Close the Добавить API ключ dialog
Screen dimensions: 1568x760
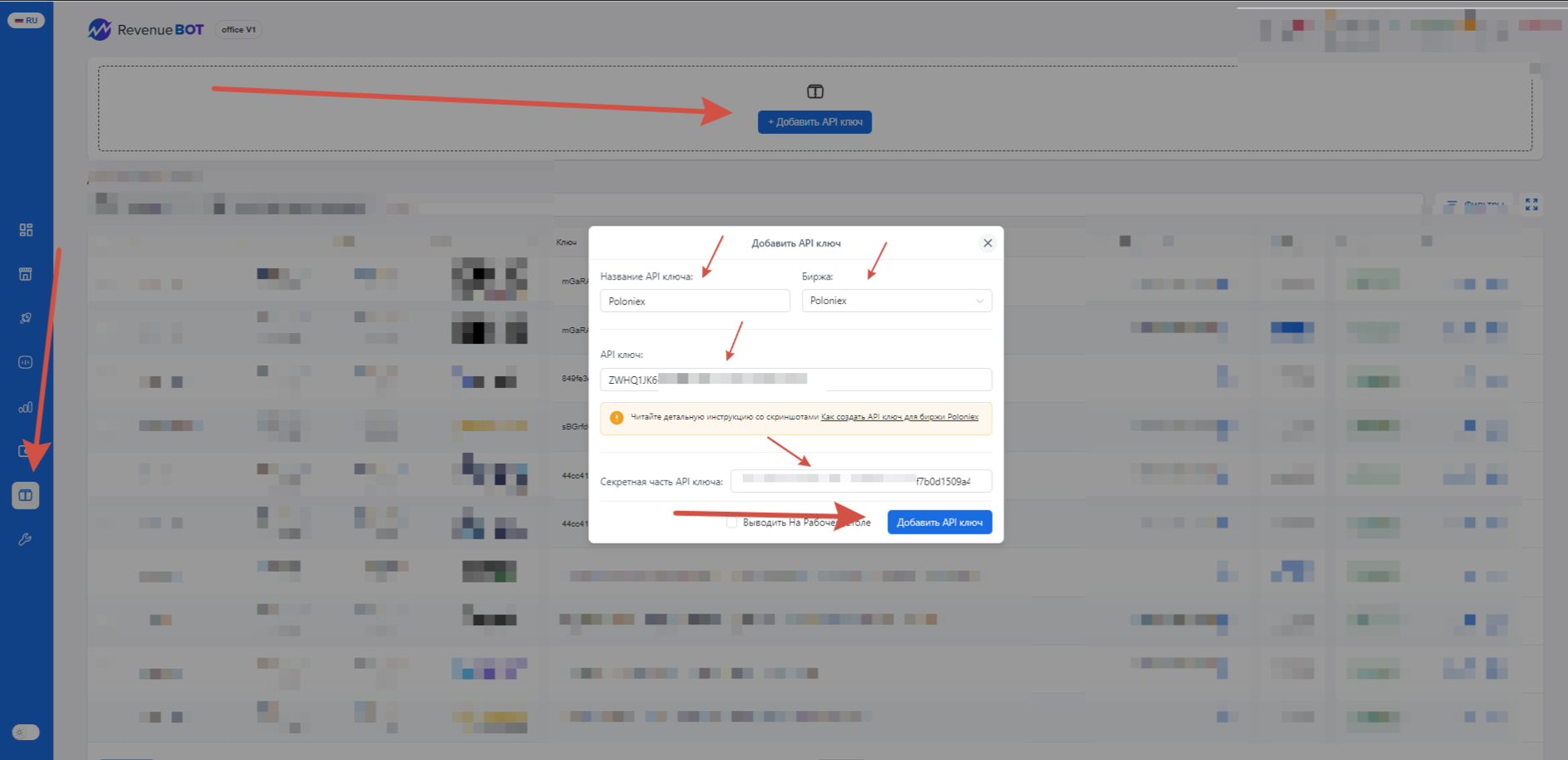[988, 243]
